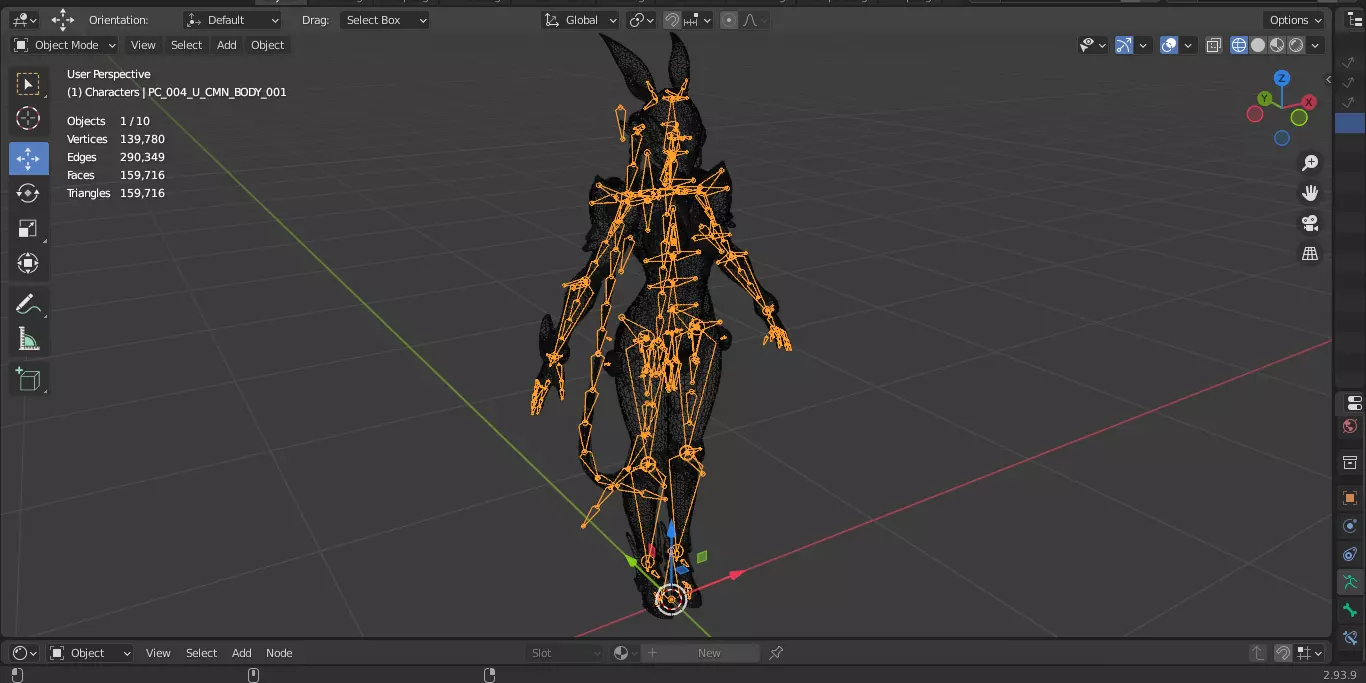
Task: Open the Physics properties icon
Action: tap(1350, 526)
